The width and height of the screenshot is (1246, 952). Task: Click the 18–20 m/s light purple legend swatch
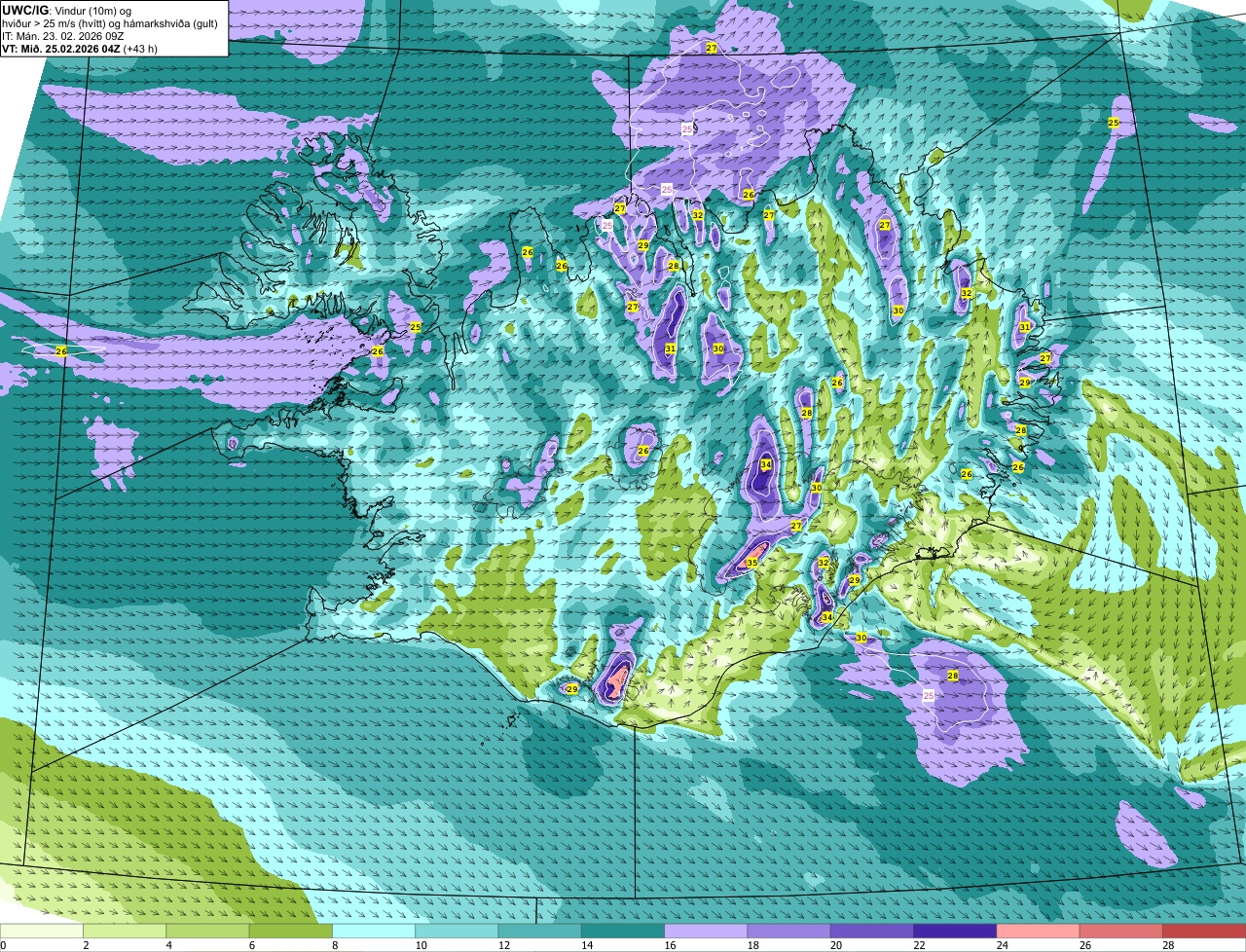point(789,931)
